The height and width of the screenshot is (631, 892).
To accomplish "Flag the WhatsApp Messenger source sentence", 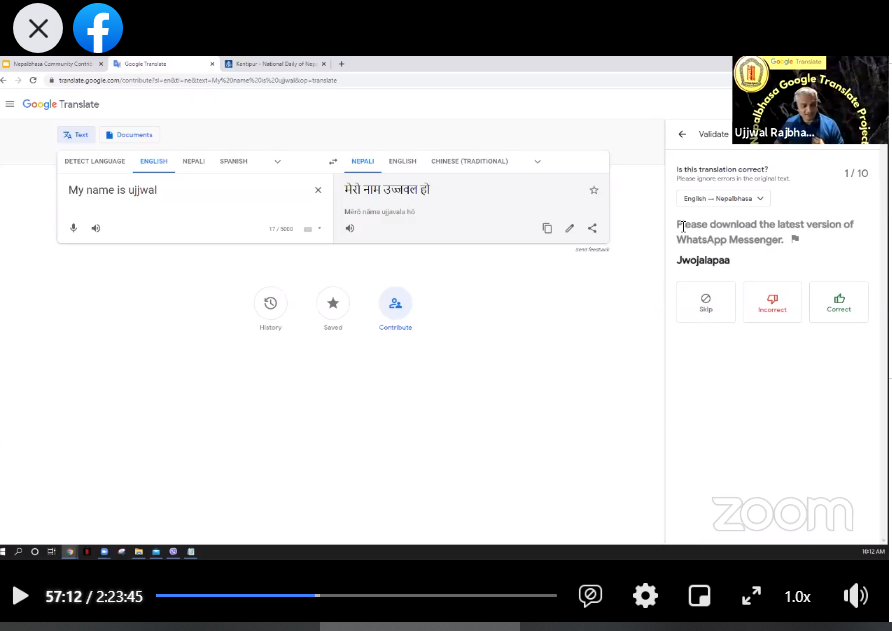I will pyautogui.click(x=795, y=239).
